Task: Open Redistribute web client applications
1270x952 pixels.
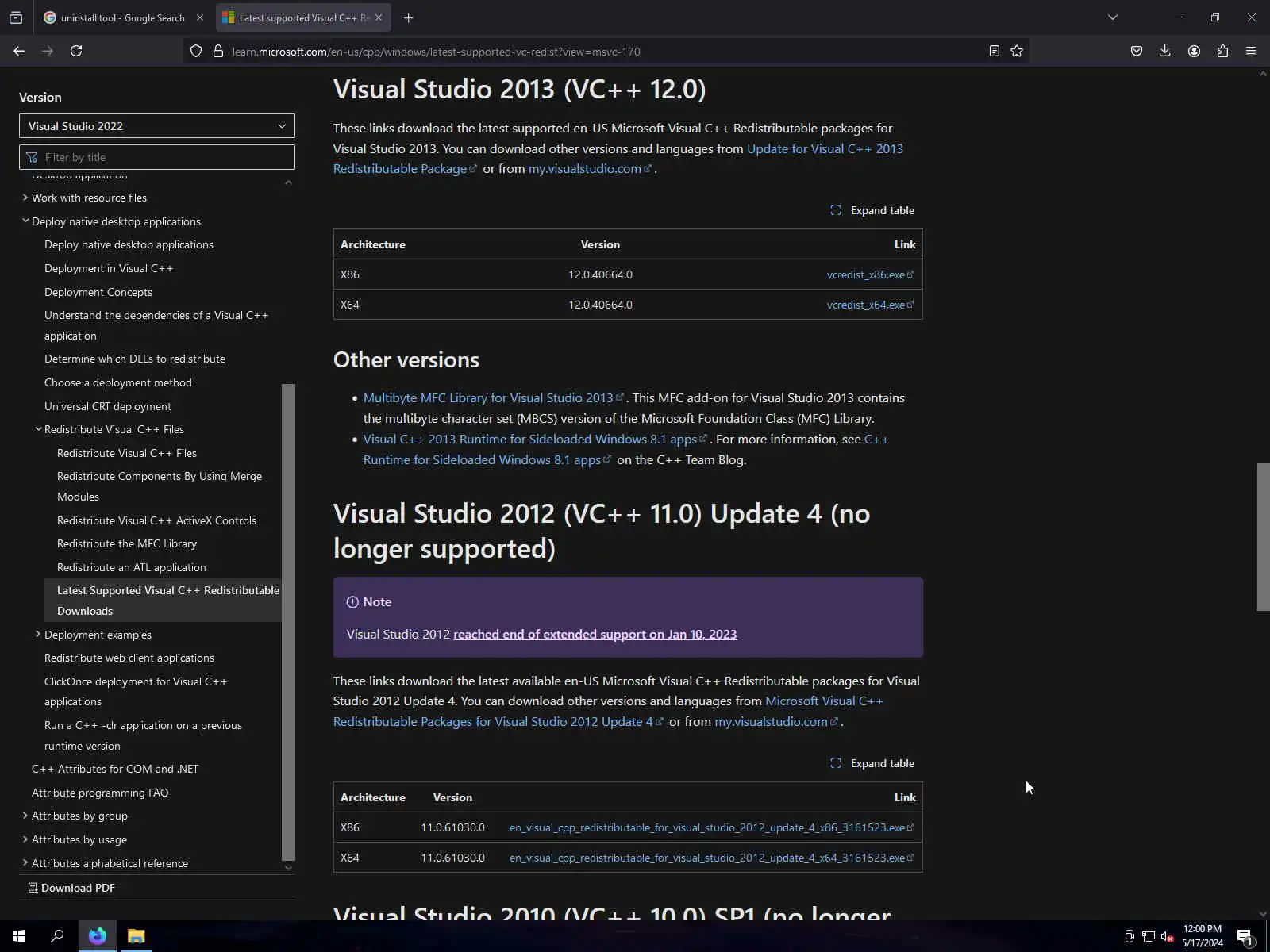Action: coord(129,658)
